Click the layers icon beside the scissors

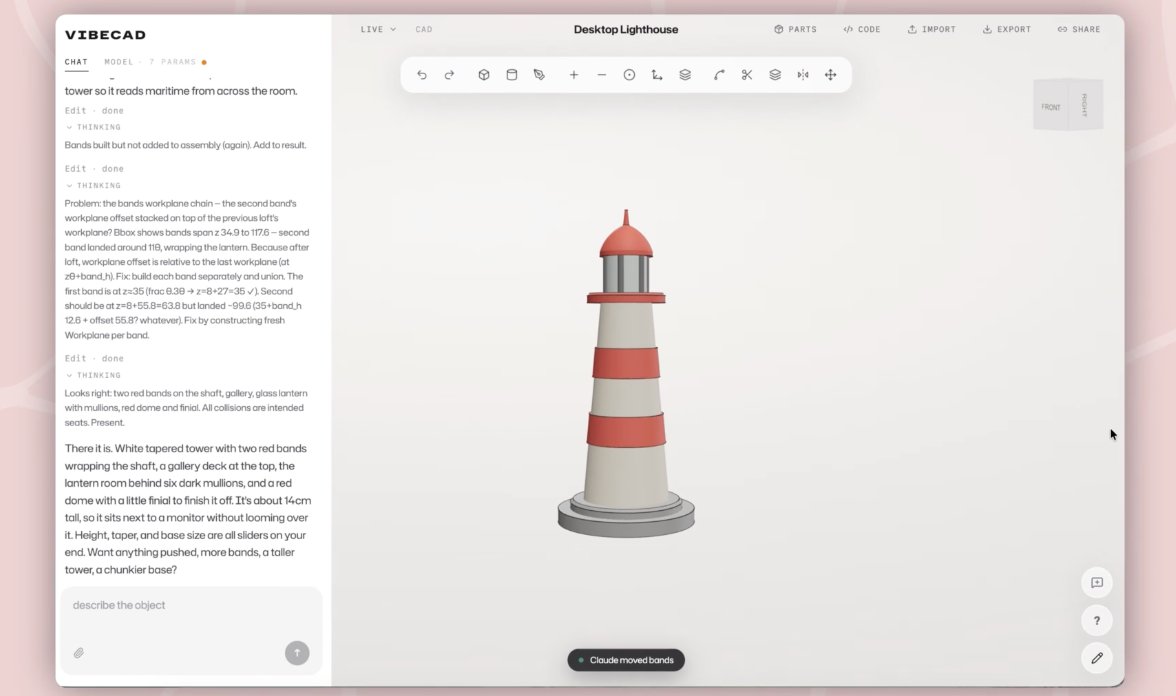tap(775, 75)
